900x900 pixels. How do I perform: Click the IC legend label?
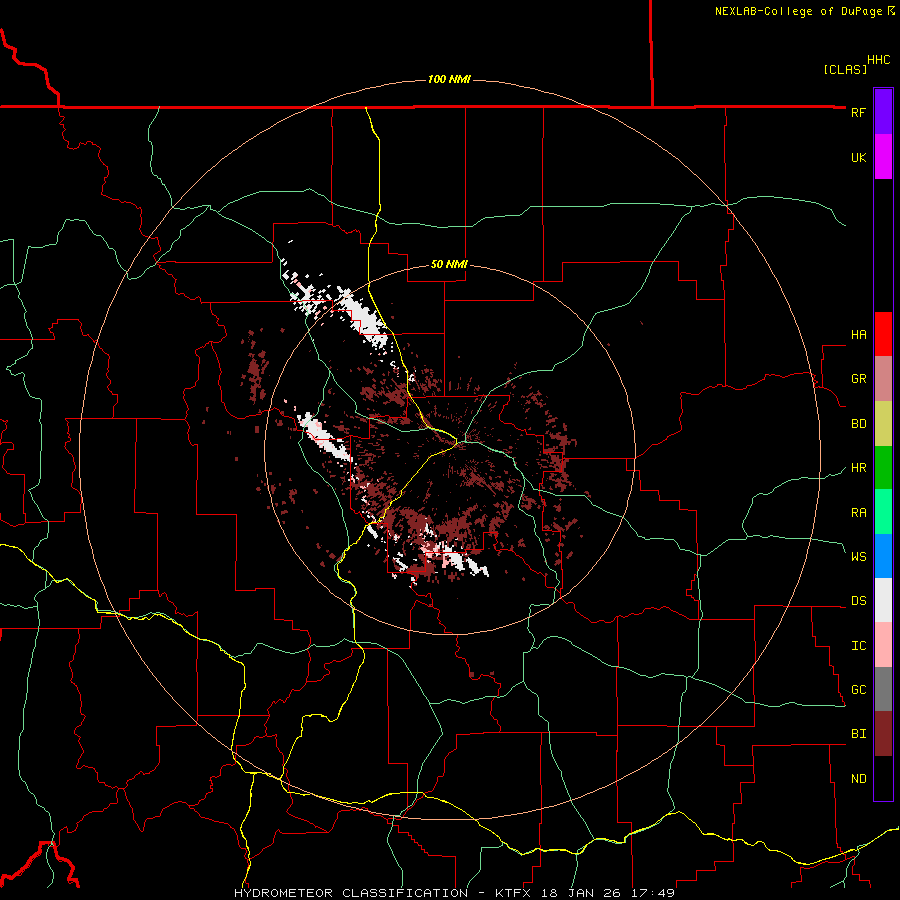point(858,646)
